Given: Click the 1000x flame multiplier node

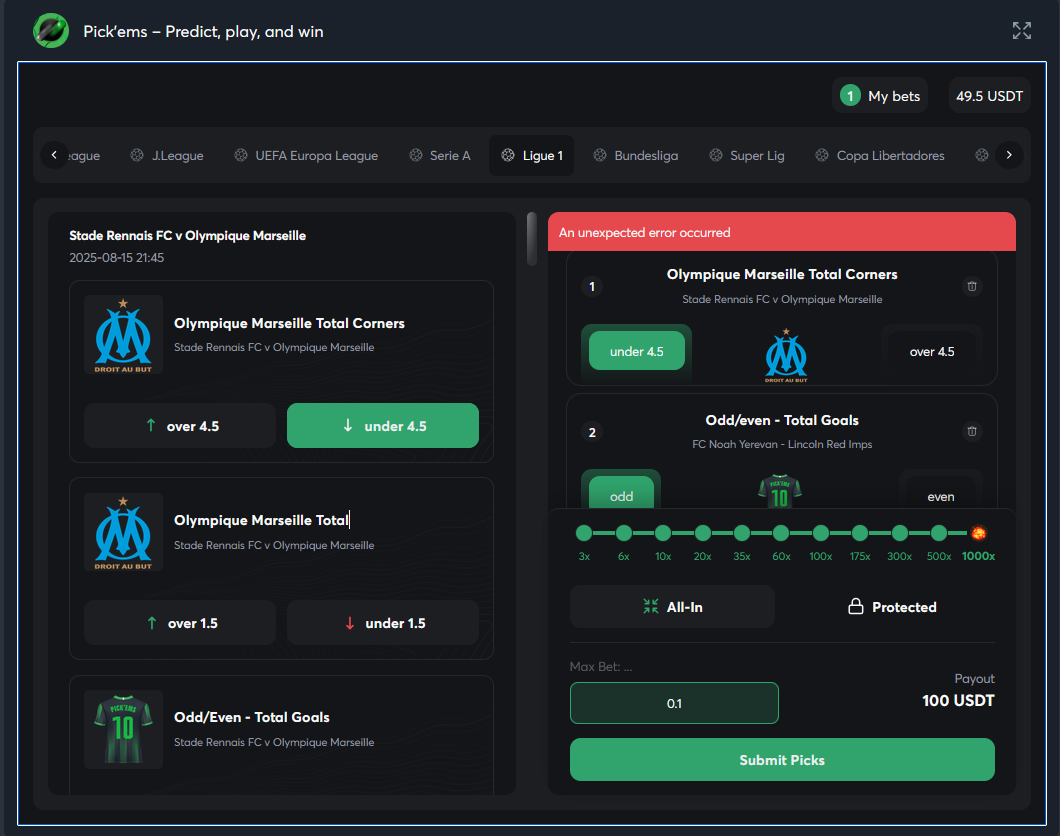Looking at the screenshot, I should pyautogui.click(x=978, y=533).
